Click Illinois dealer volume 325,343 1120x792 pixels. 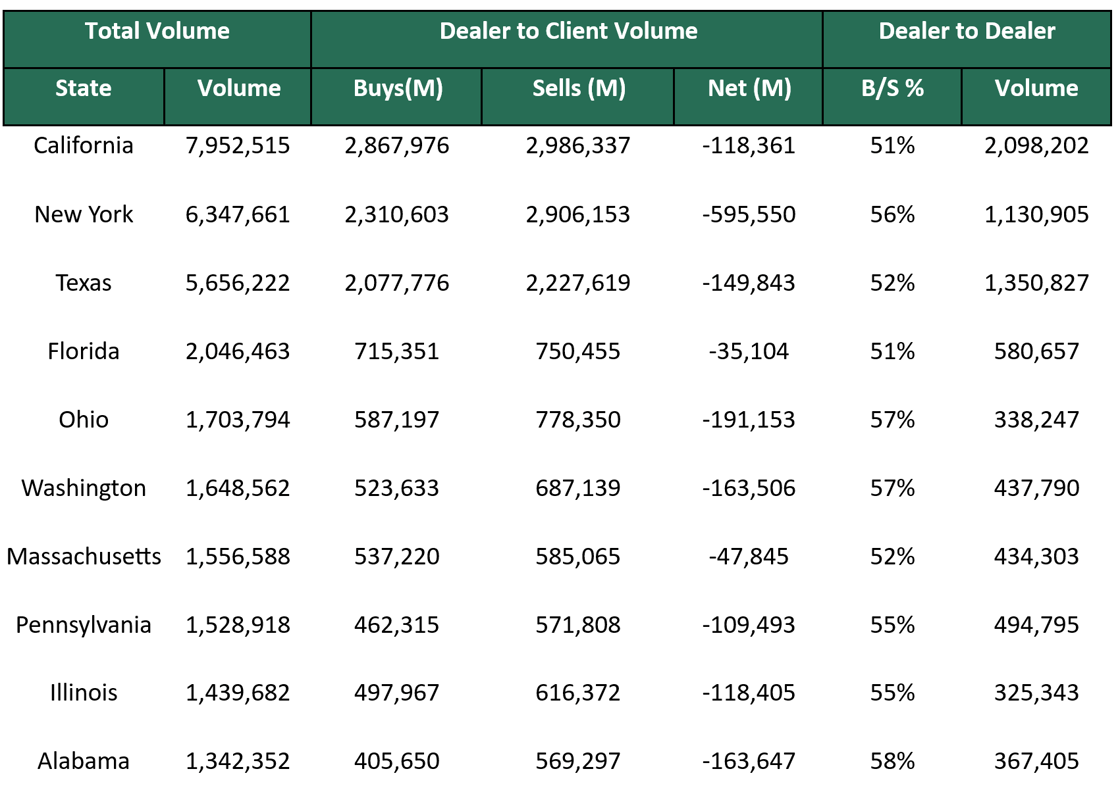pos(1036,693)
